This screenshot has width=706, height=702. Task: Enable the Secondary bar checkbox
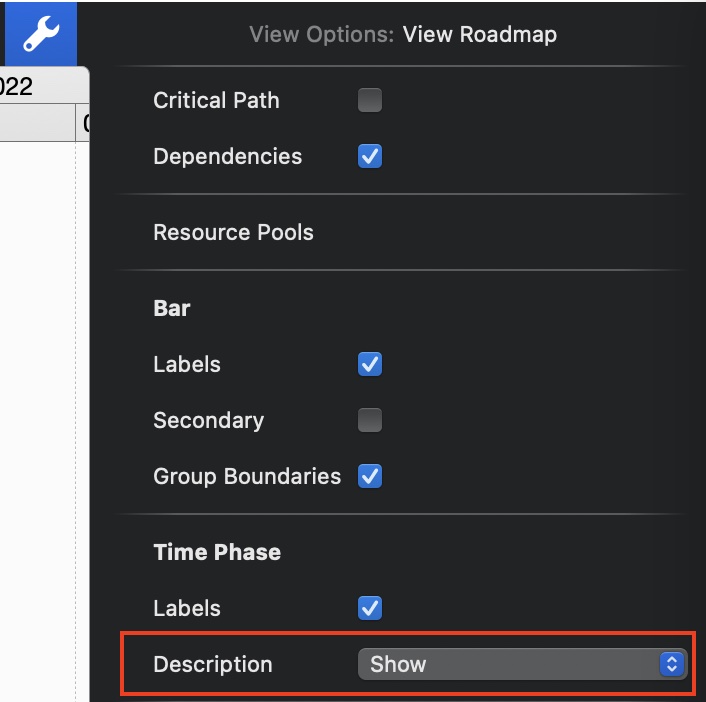click(370, 420)
